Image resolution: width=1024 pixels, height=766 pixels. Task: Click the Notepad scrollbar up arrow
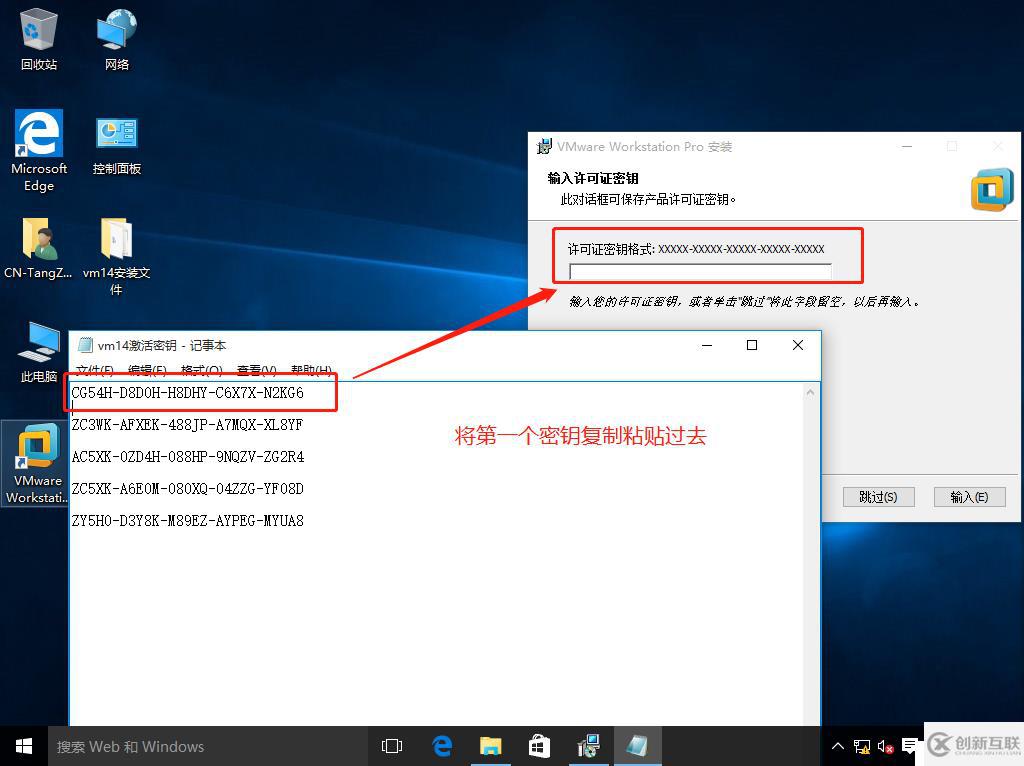pyautogui.click(x=810, y=392)
